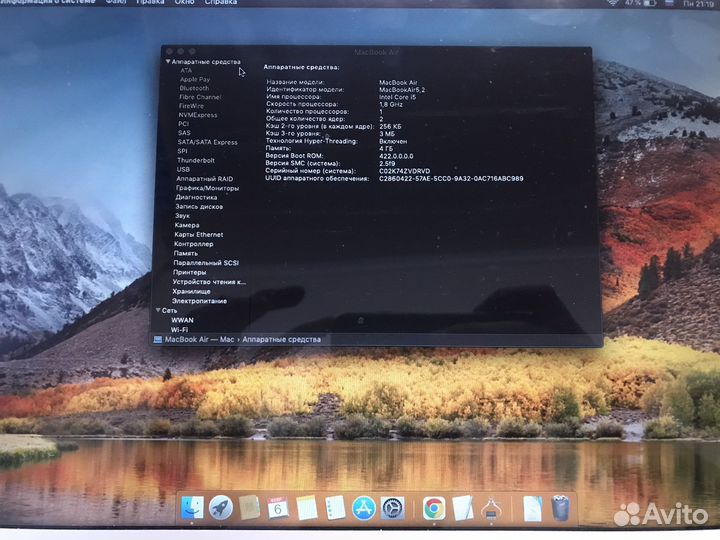This screenshot has height=540, width=720.
Task: Open the Правка menu
Action: coord(150,2)
